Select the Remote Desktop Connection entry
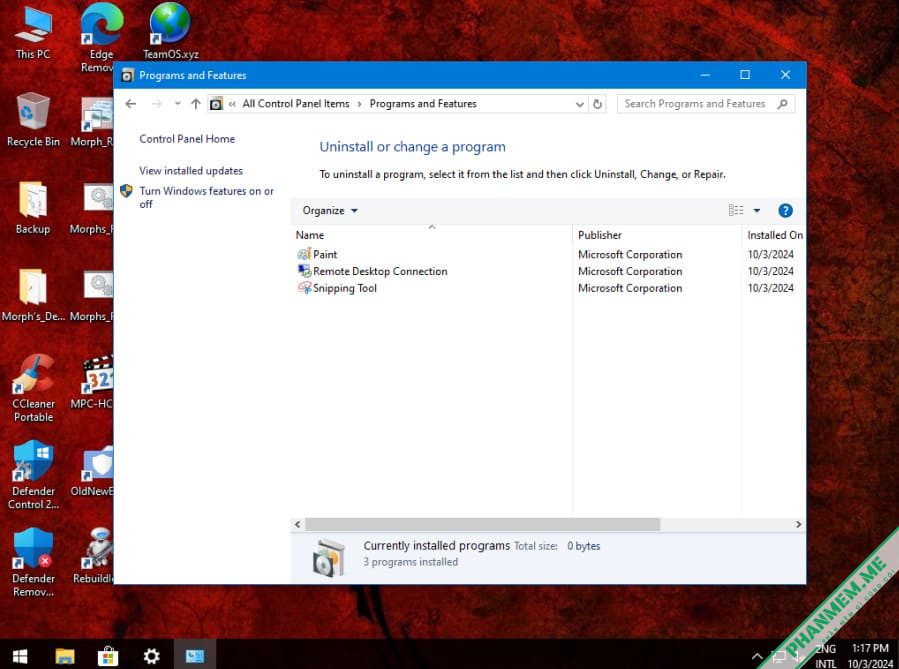This screenshot has width=899, height=669. pos(372,271)
